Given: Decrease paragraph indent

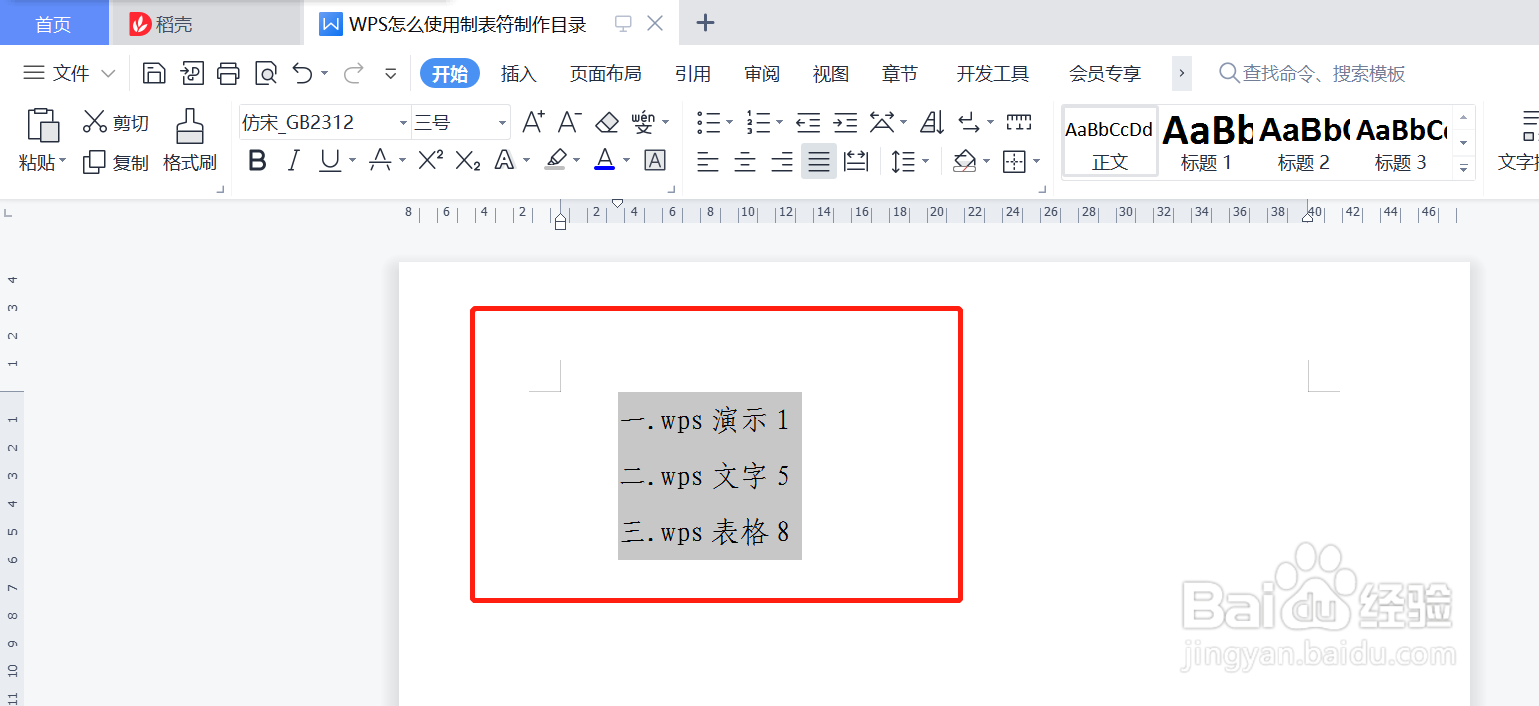Looking at the screenshot, I should (808, 123).
